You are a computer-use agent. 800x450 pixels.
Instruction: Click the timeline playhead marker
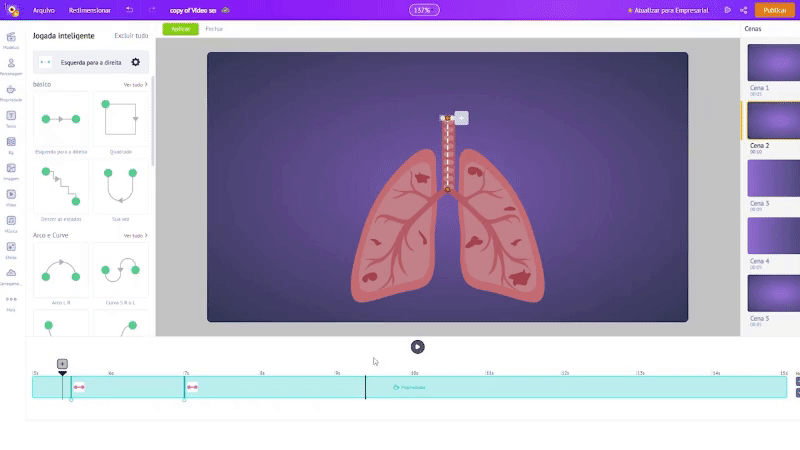62,365
